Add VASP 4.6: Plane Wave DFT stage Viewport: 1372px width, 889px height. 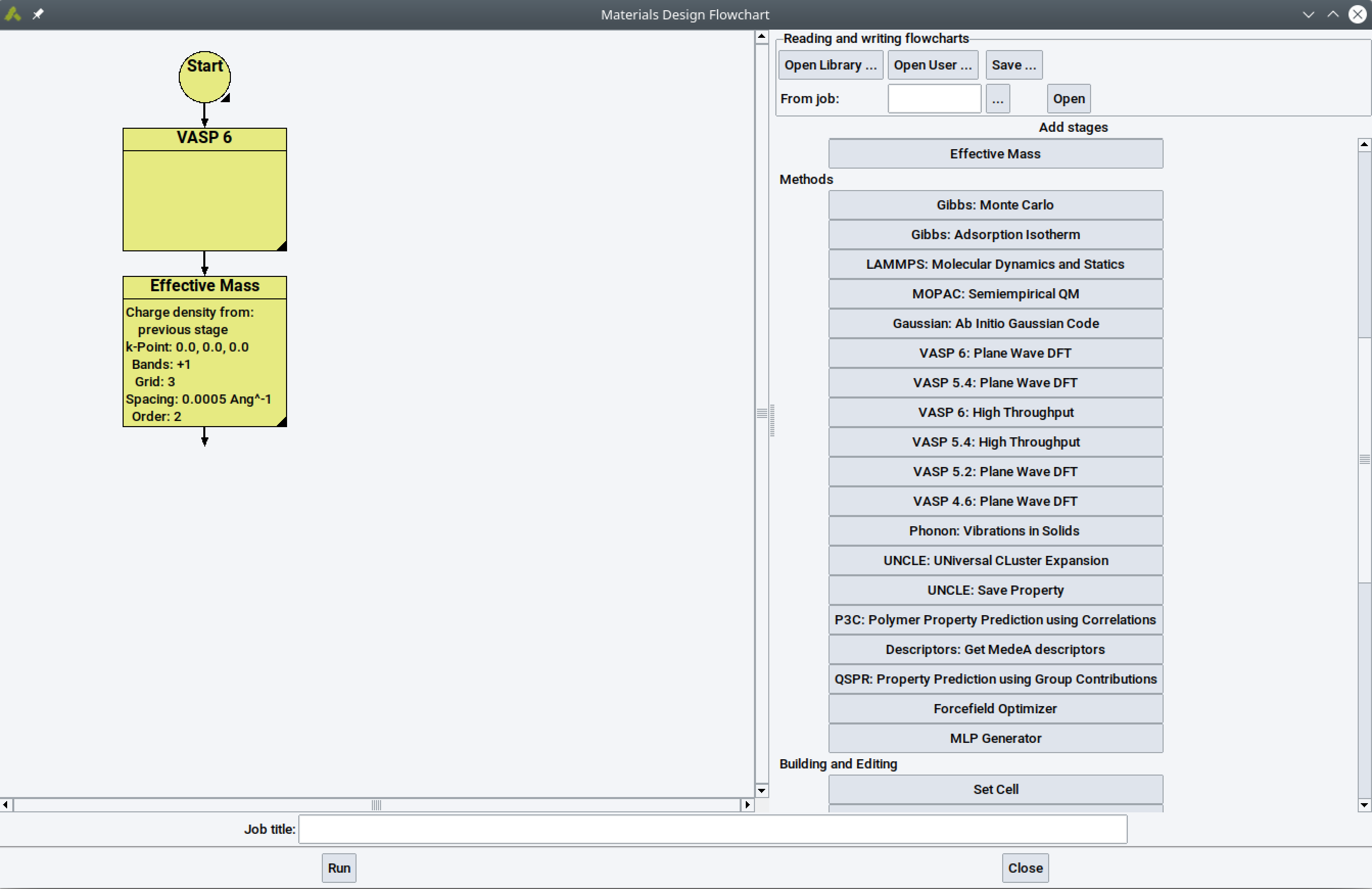(x=995, y=501)
